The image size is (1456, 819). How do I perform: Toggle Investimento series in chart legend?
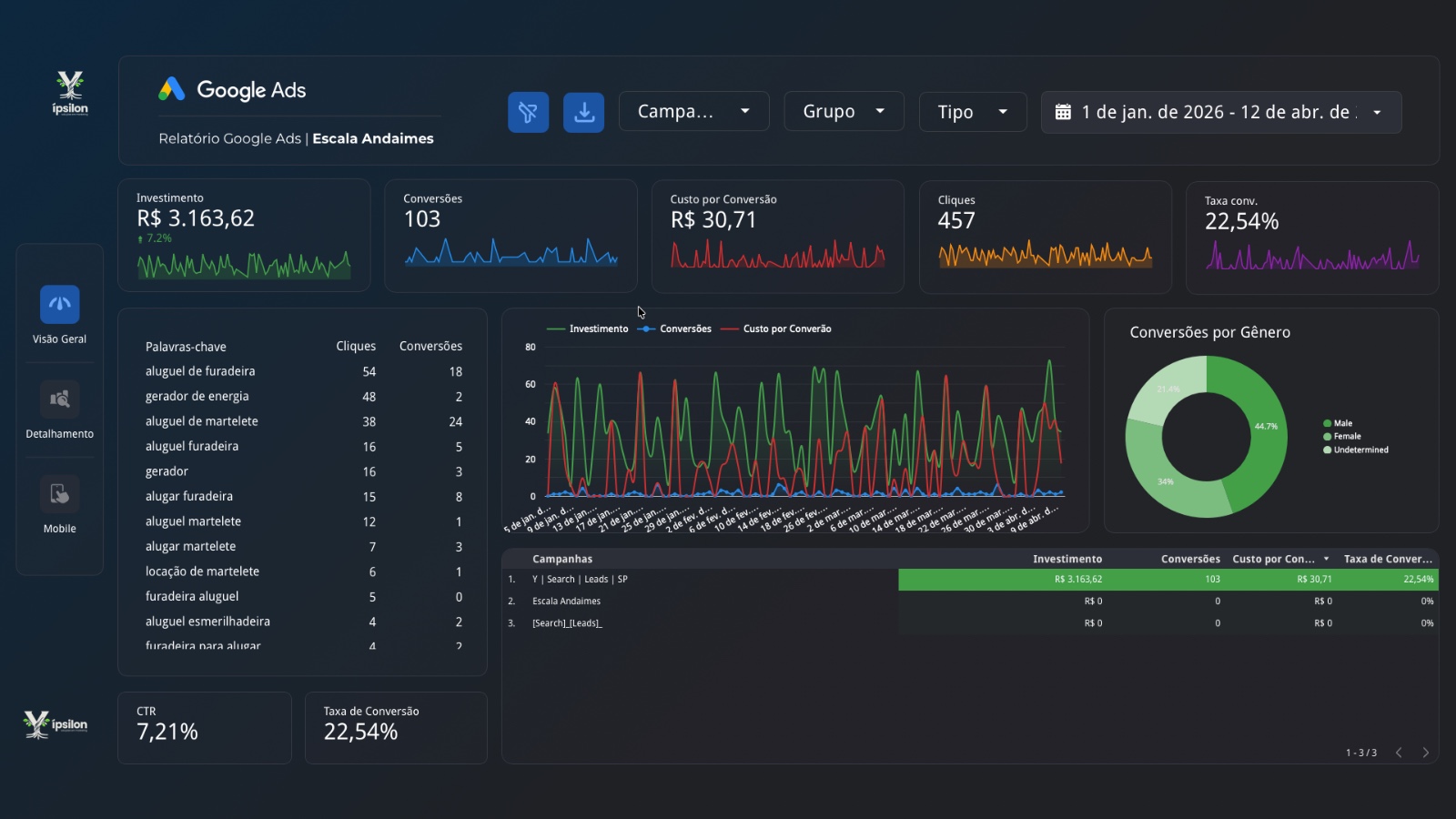[x=598, y=329]
